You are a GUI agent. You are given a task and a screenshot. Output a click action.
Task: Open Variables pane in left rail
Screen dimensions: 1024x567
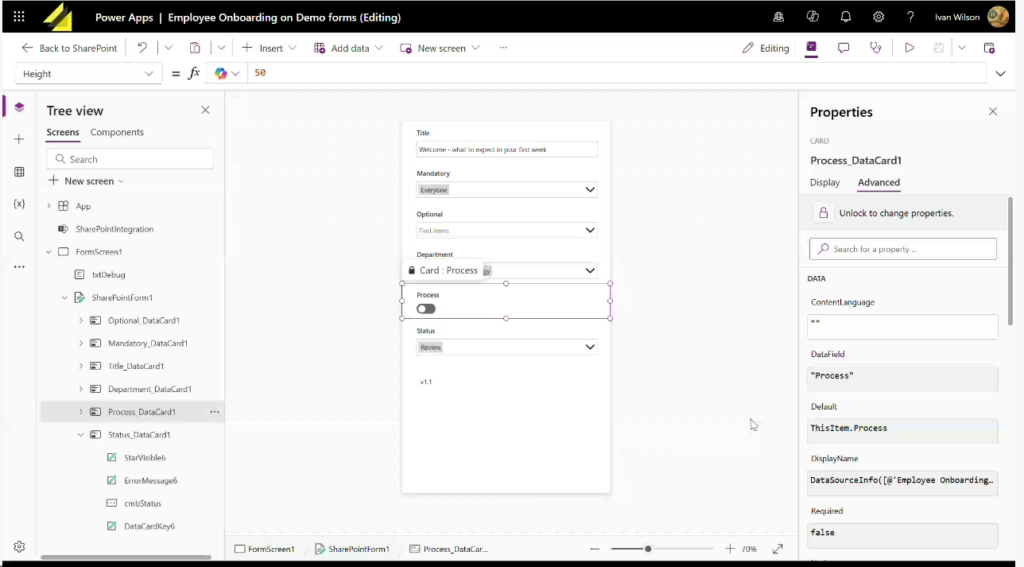[x=19, y=204]
